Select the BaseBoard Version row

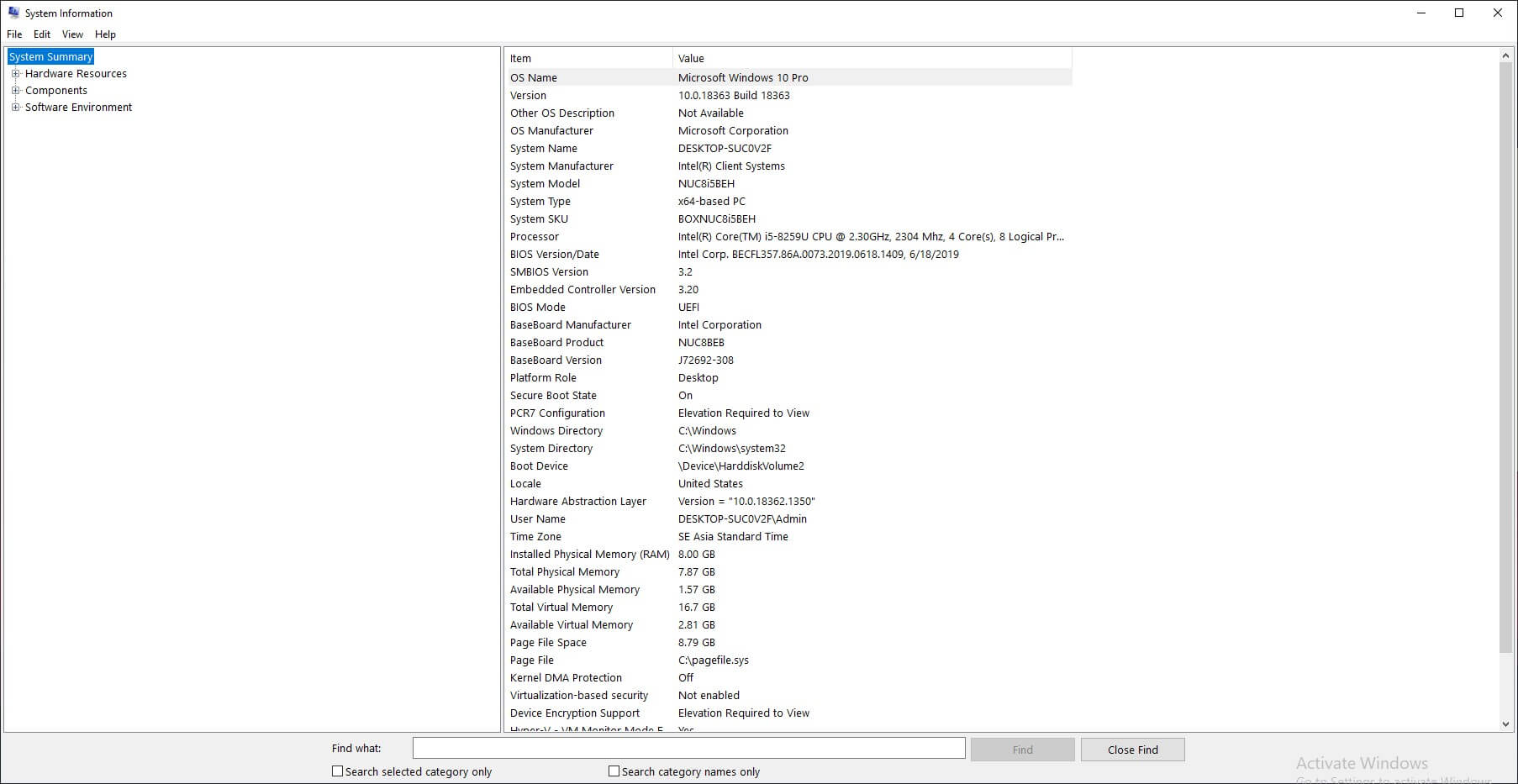788,360
